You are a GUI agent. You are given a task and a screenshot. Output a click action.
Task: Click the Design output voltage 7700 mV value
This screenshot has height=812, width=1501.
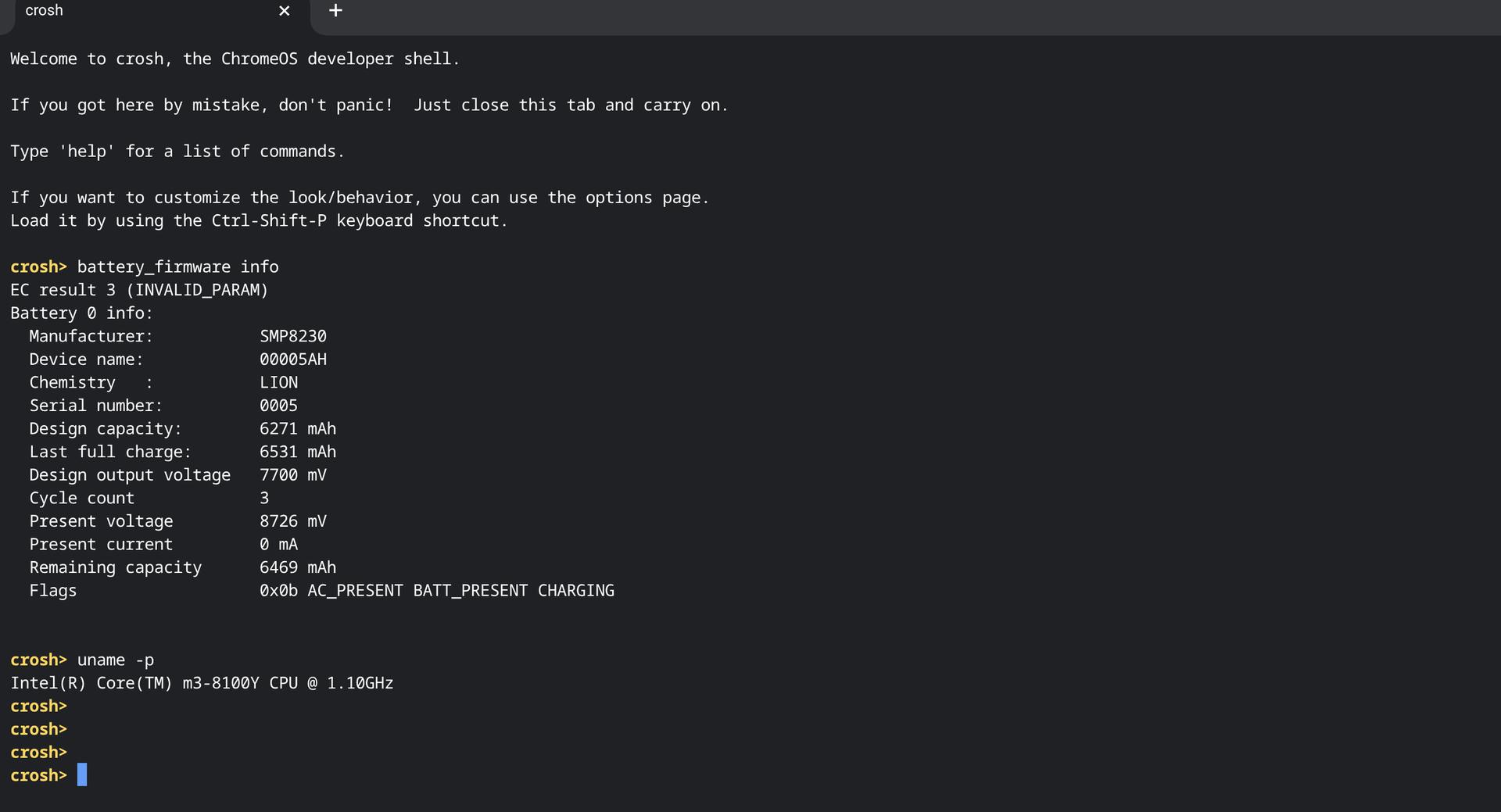293,475
